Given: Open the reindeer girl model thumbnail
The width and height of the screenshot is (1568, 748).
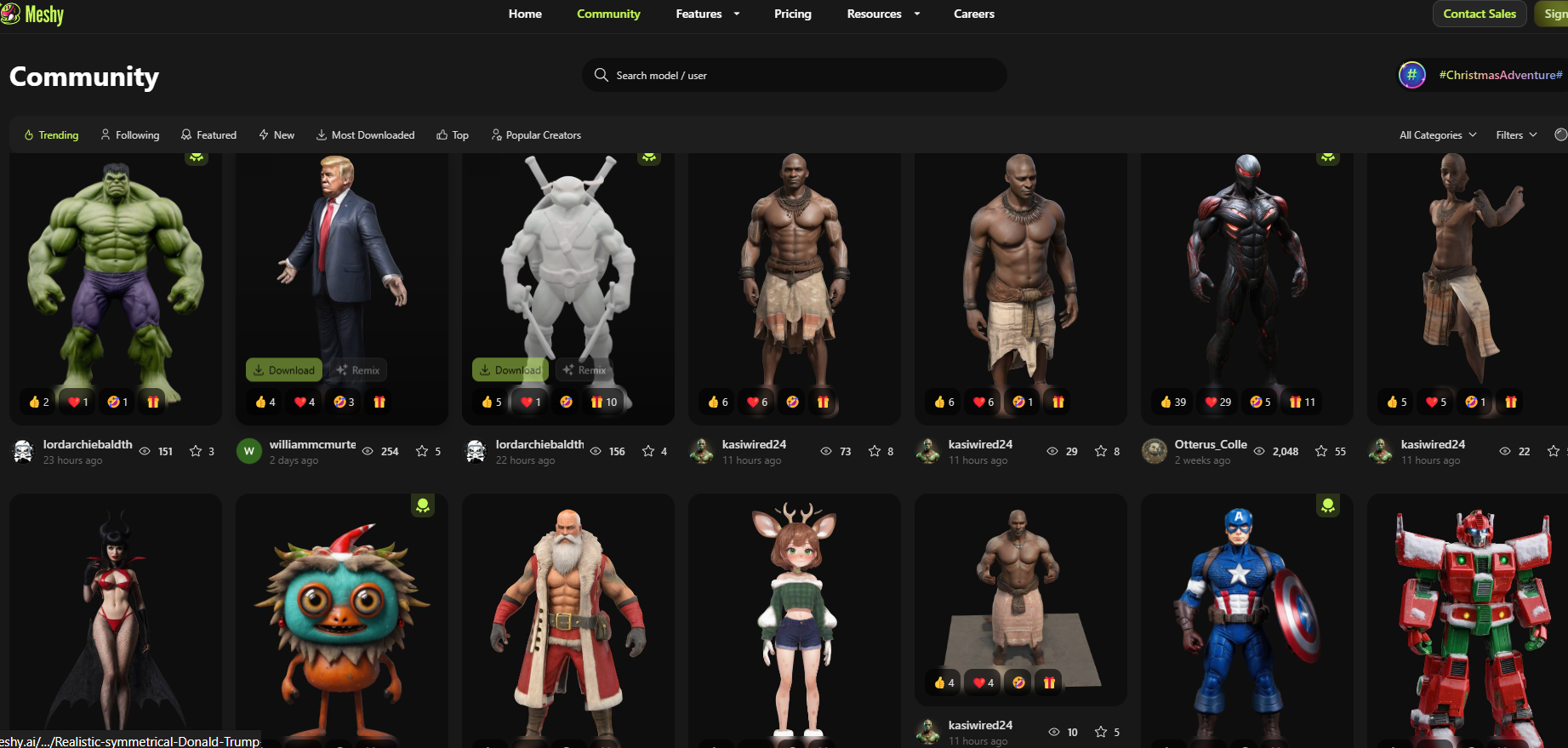Looking at the screenshot, I should tap(795, 621).
